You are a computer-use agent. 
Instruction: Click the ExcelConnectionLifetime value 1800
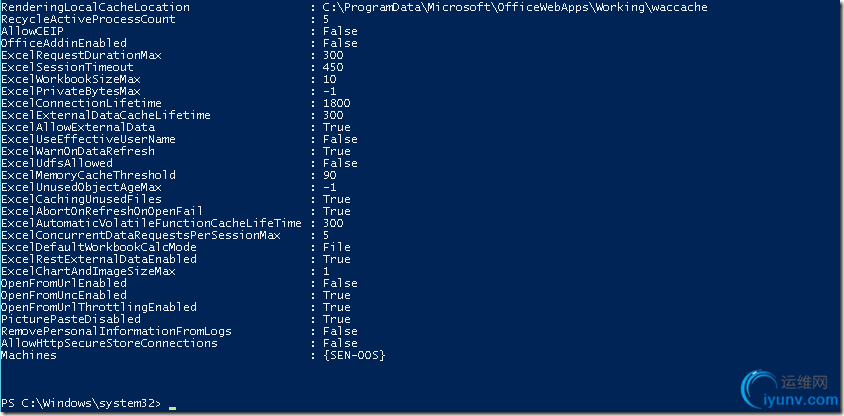[336, 103]
